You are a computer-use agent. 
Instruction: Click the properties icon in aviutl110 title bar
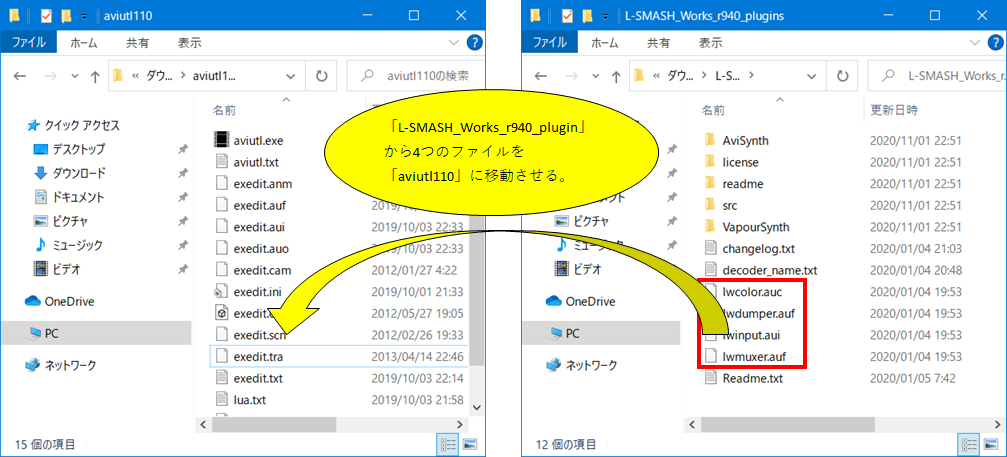[x=46, y=15]
